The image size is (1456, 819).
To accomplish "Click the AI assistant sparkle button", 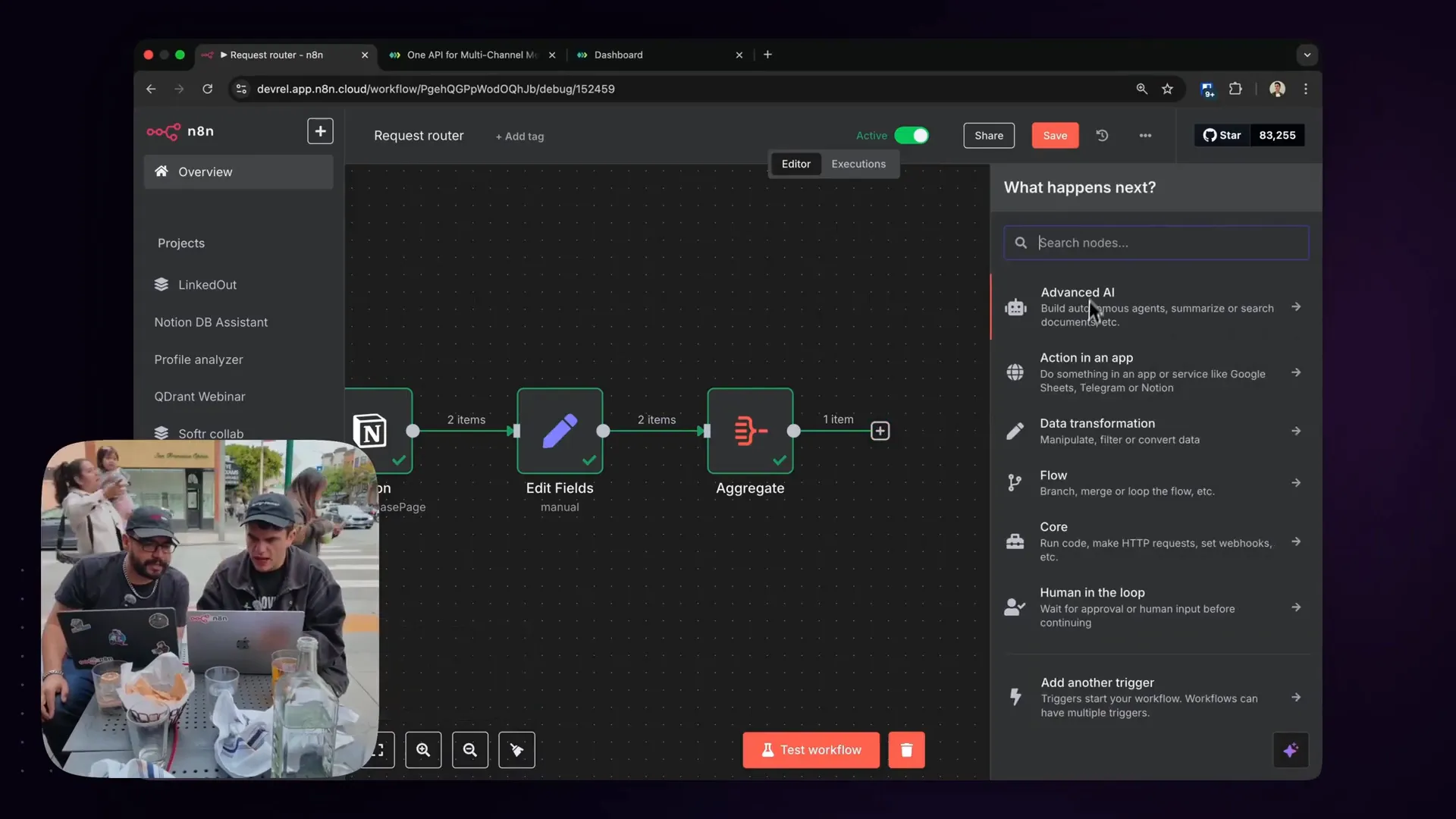I will [1291, 751].
